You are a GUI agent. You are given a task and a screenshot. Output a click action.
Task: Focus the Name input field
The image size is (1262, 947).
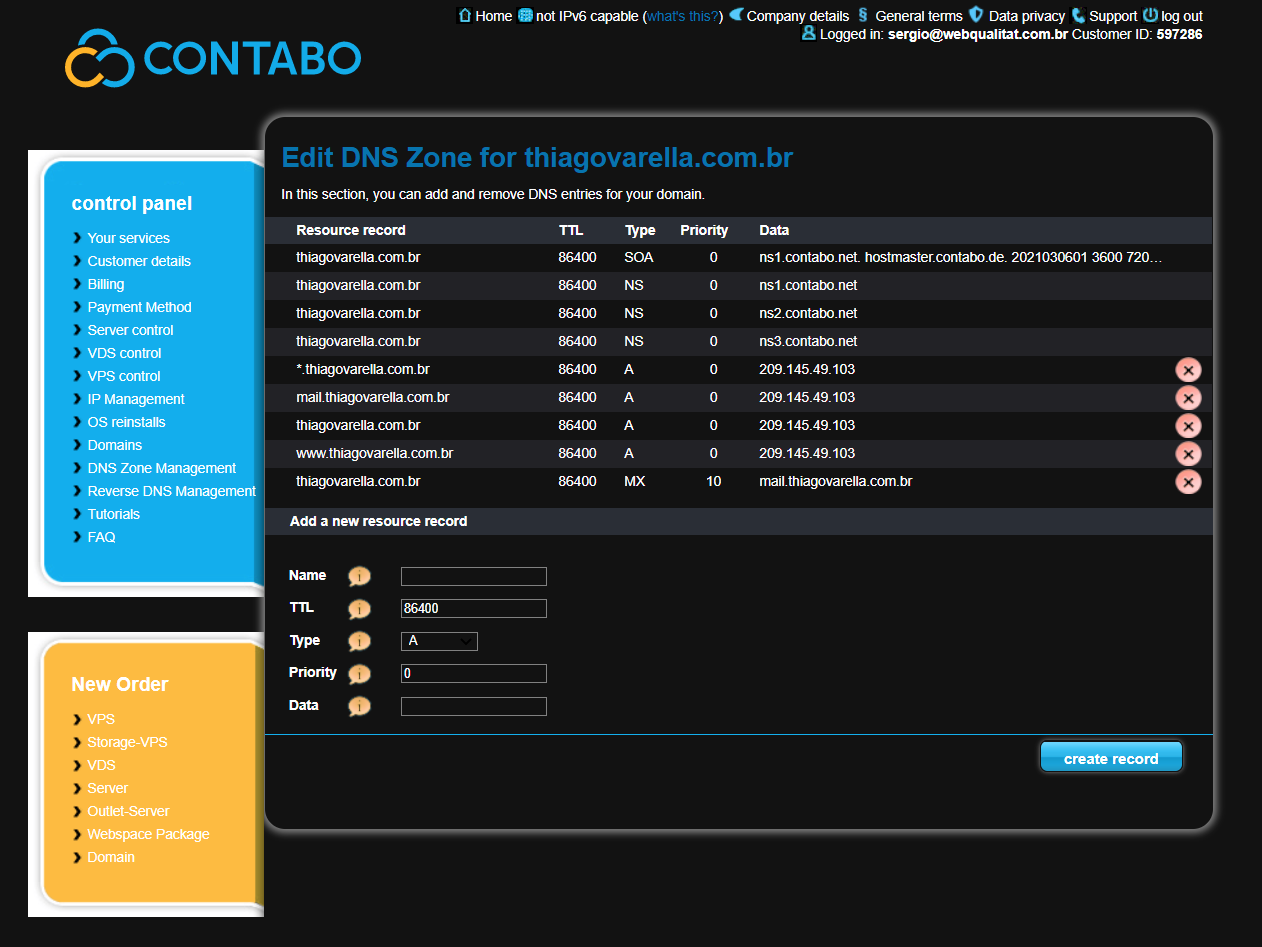(x=473, y=576)
